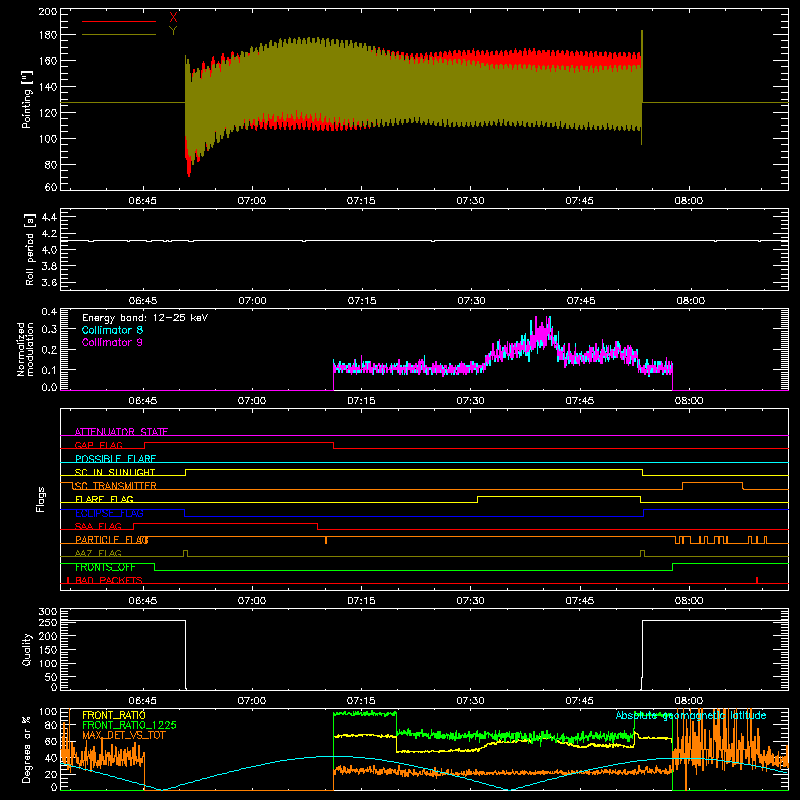Click 08:00 tick under the Pointing plot
The width and height of the screenshot is (800, 800).
click(688, 201)
